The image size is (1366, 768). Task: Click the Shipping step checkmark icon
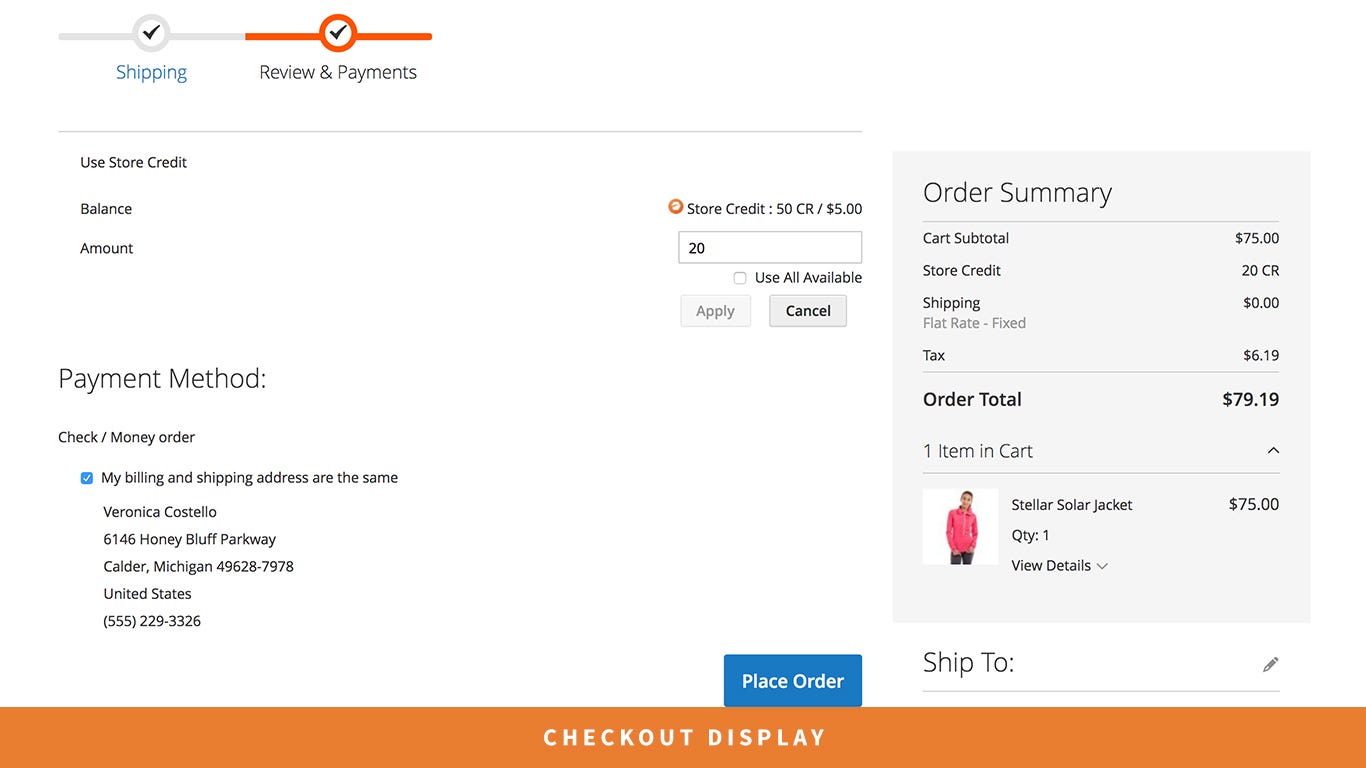click(x=151, y=33)
